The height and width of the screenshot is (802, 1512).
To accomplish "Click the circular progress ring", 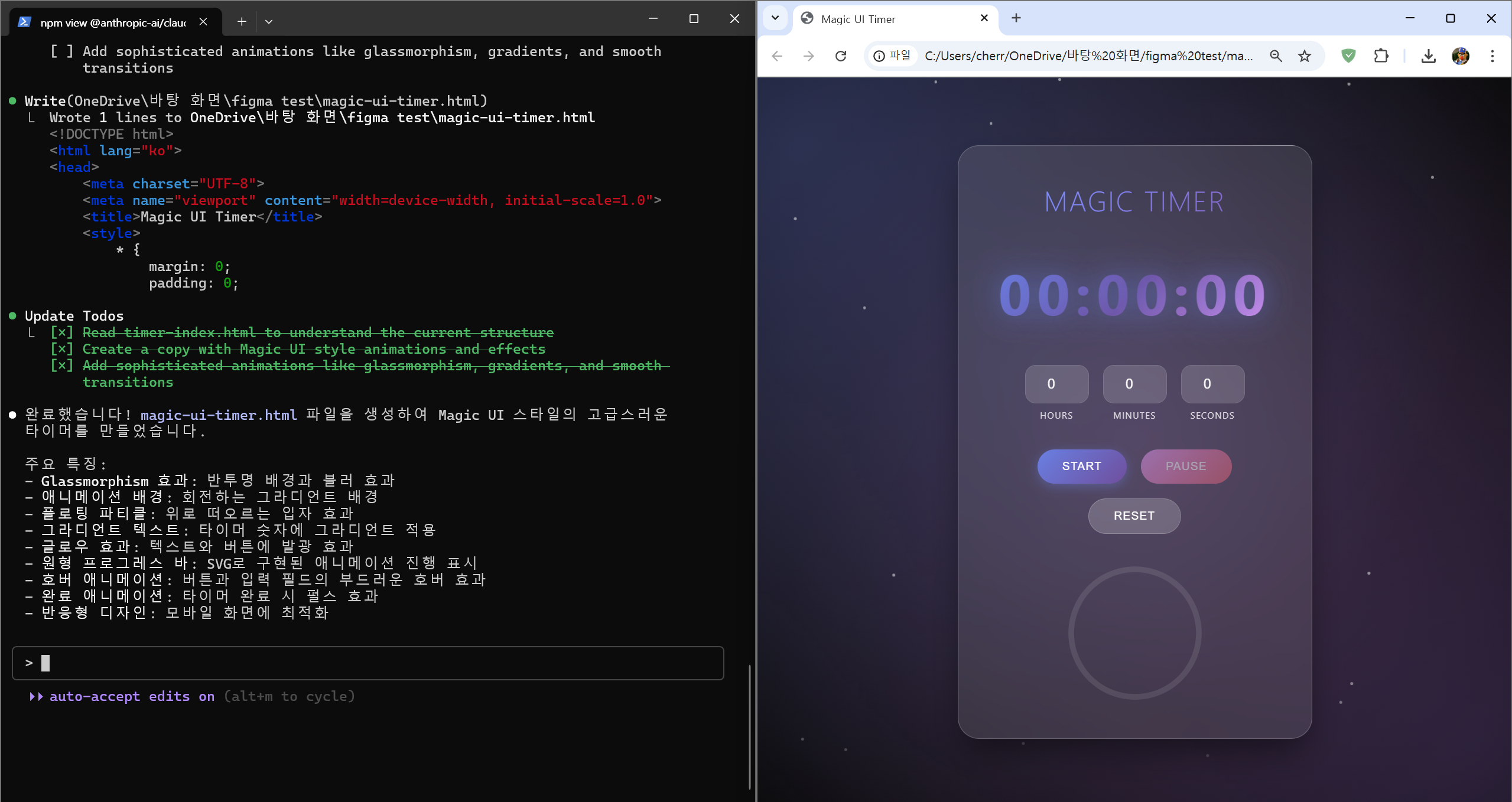I will [1134, 633].
